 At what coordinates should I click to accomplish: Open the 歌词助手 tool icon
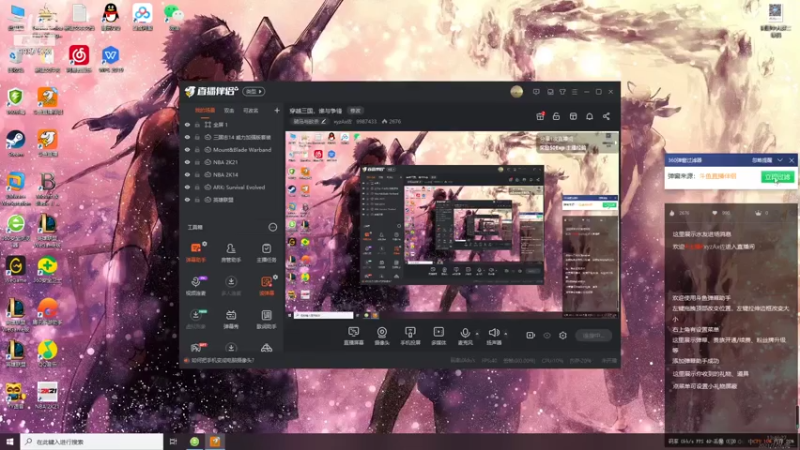[266, 319]
